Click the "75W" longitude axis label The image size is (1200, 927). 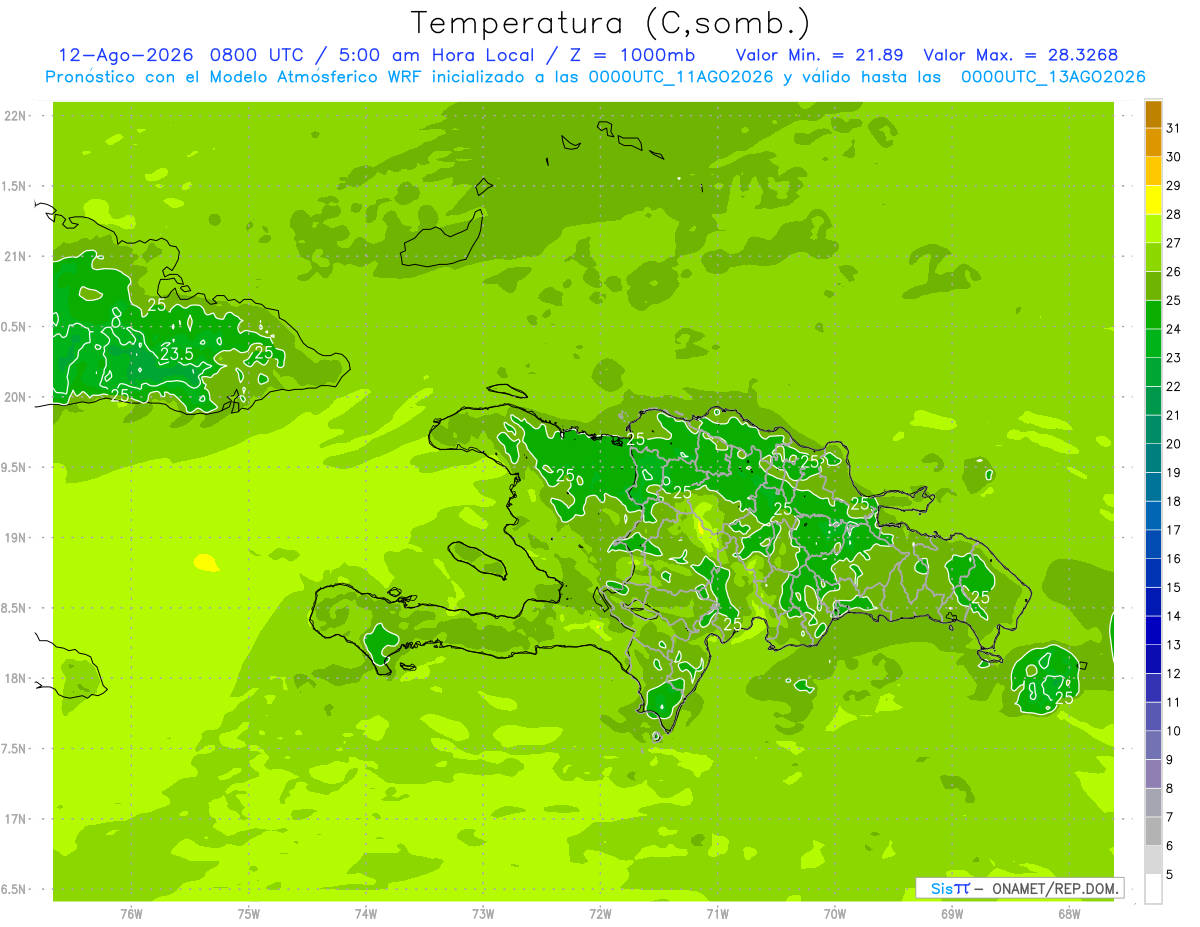pos(249,913)
